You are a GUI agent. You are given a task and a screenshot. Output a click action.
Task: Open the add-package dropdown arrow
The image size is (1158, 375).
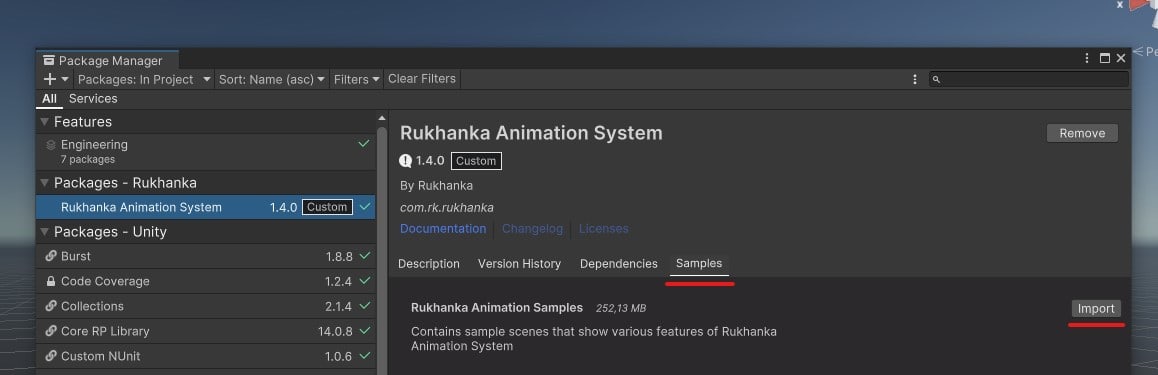pyautogui.click(x=65, y=80)
